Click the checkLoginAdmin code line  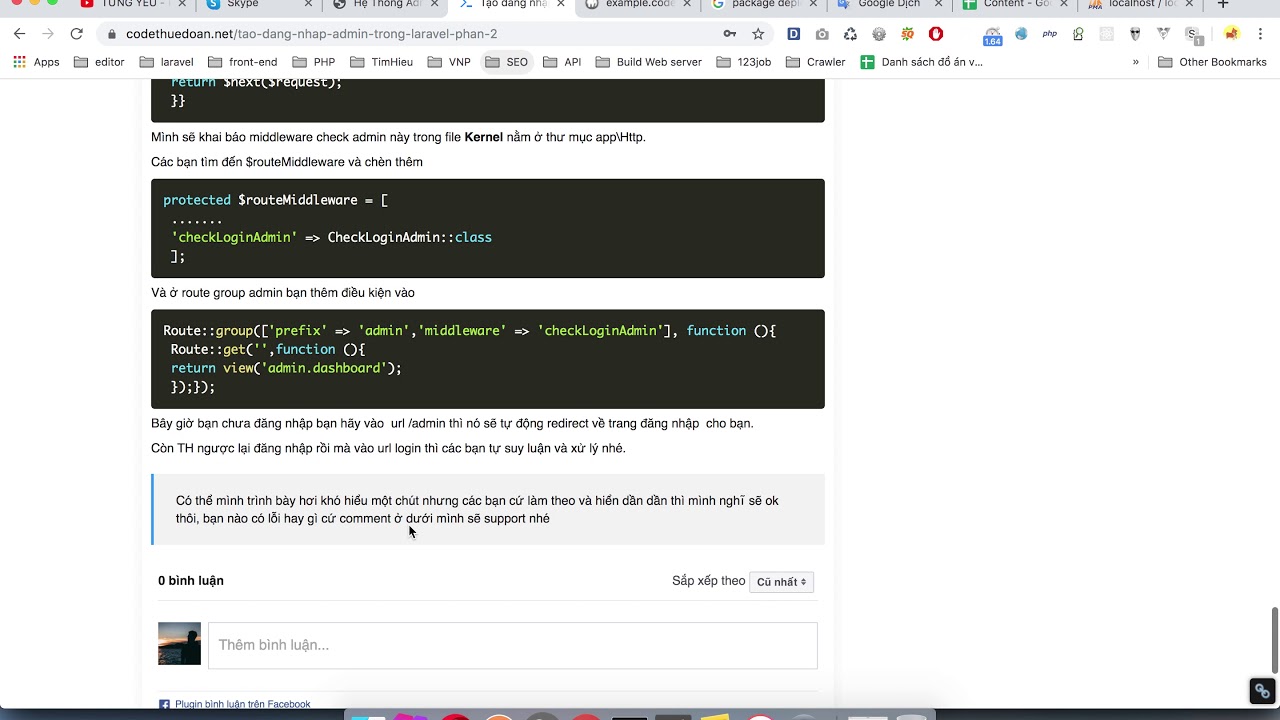[x=331, y=237]
